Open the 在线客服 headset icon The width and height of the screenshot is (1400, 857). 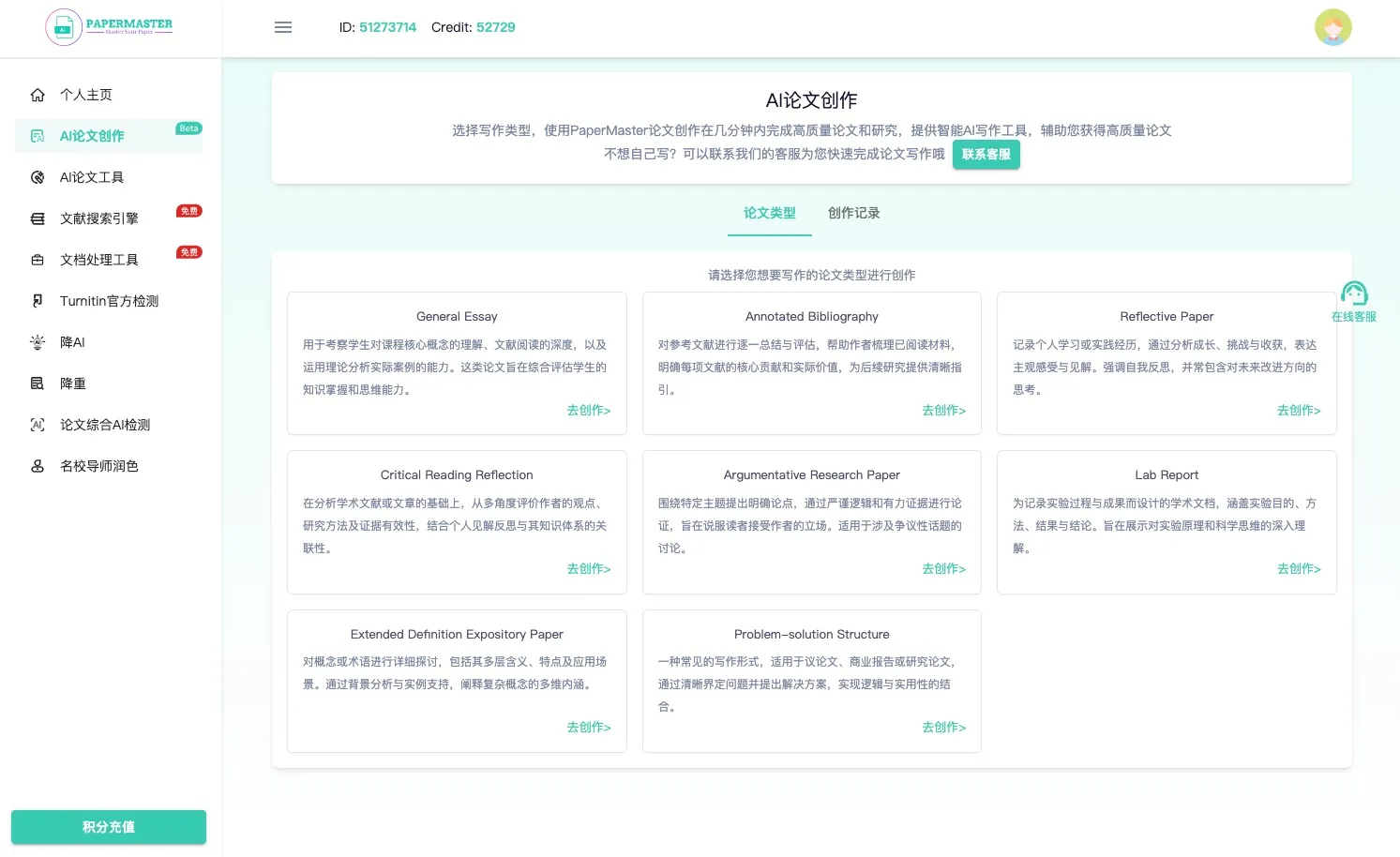pos(1353,293)
